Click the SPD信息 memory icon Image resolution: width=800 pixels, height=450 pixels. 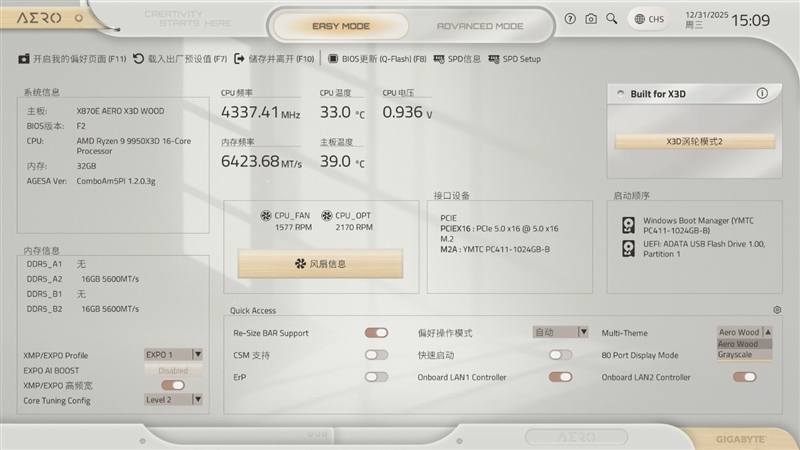click(x=439, y=59)
